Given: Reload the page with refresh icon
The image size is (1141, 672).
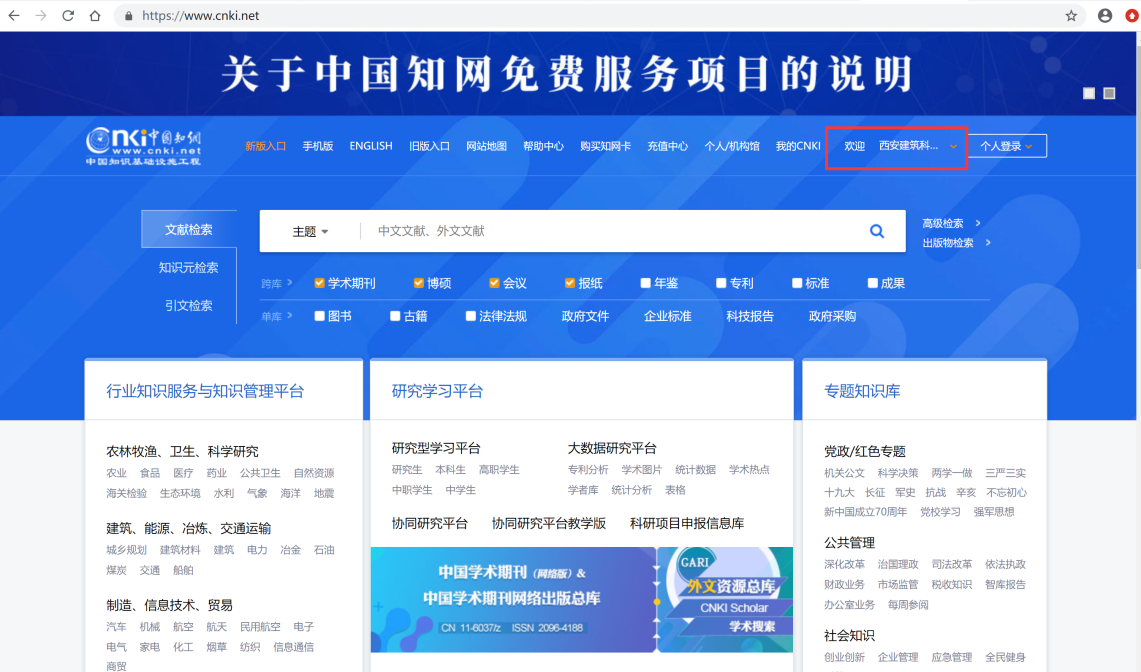Looking at the screenshot, I should pyautogui.click(x=68, y=16).
